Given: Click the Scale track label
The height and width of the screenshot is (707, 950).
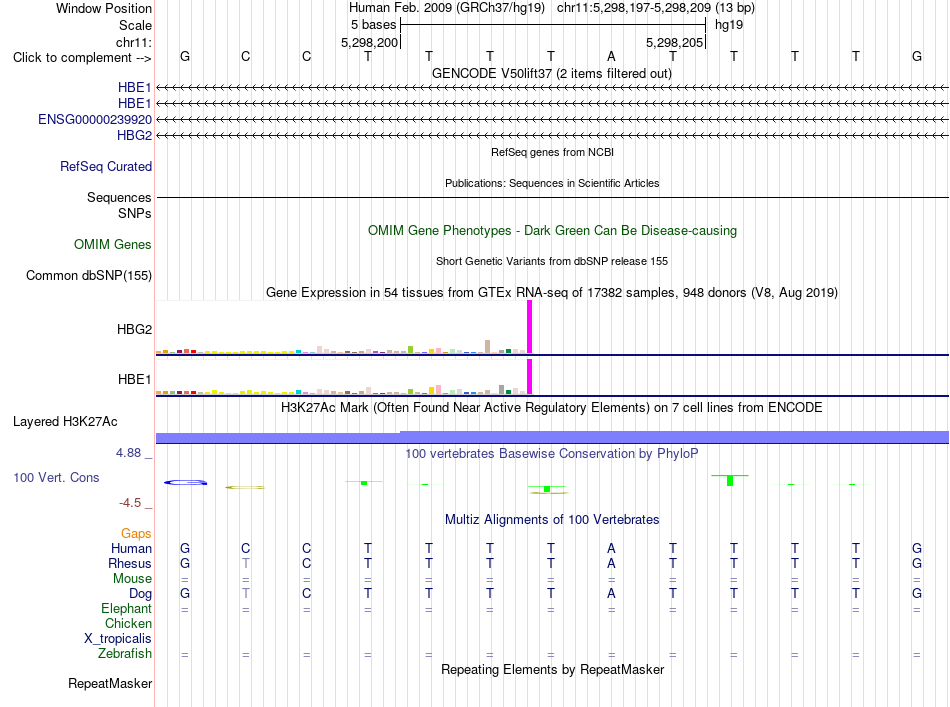Looking at the screenshot, I should (135, 25).
